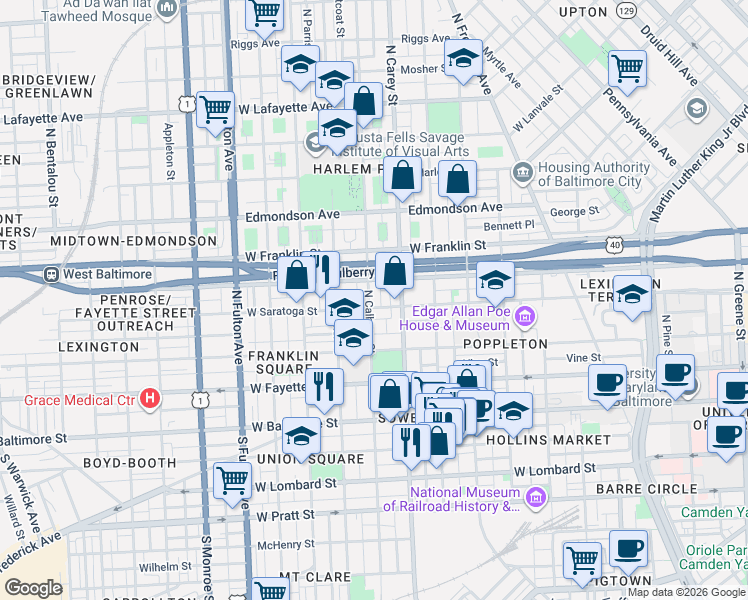
Task: Click the Edgar Allan Poe House & Museum label
Action: (455, 319)
